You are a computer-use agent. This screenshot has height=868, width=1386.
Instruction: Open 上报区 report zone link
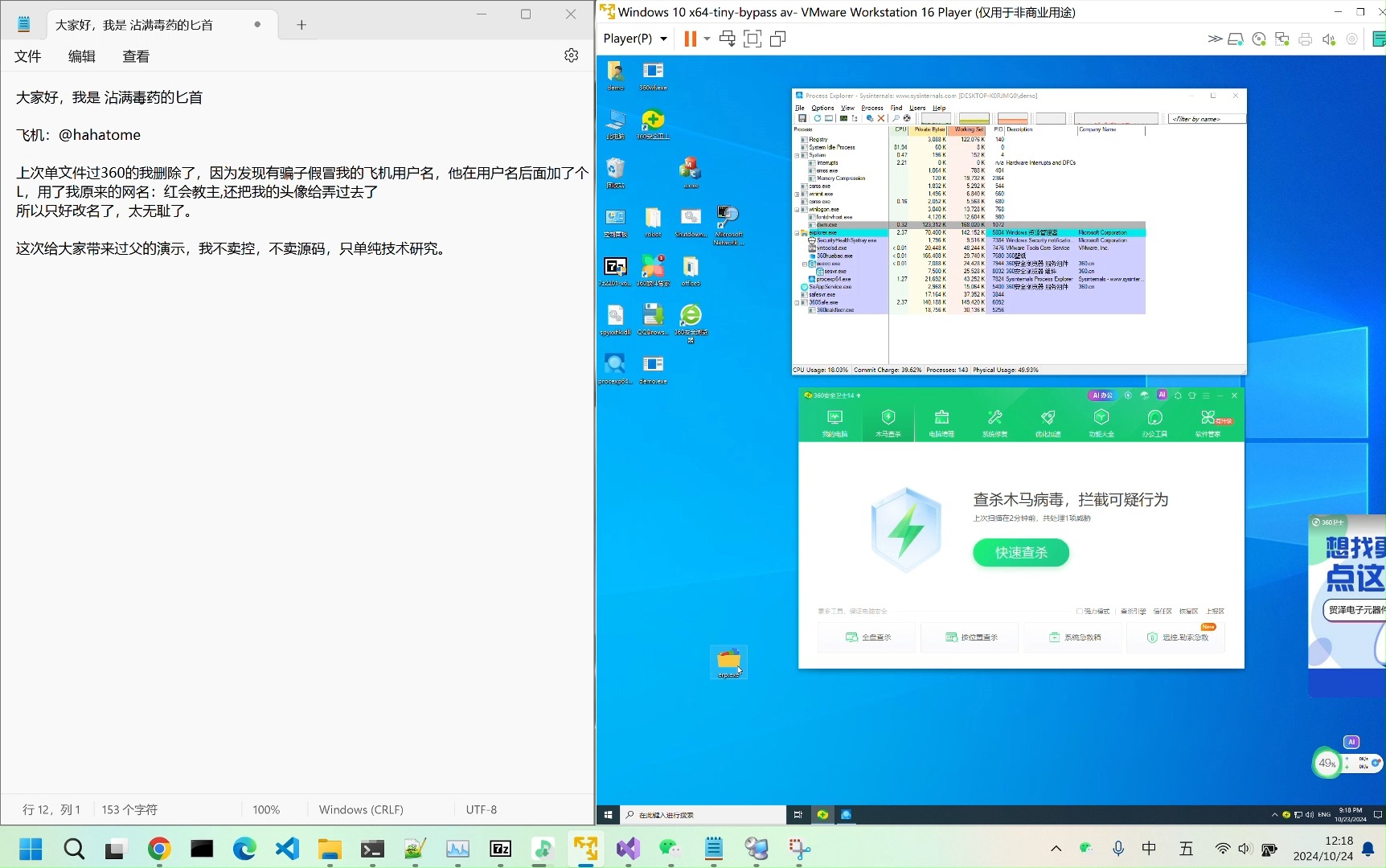1215,612
